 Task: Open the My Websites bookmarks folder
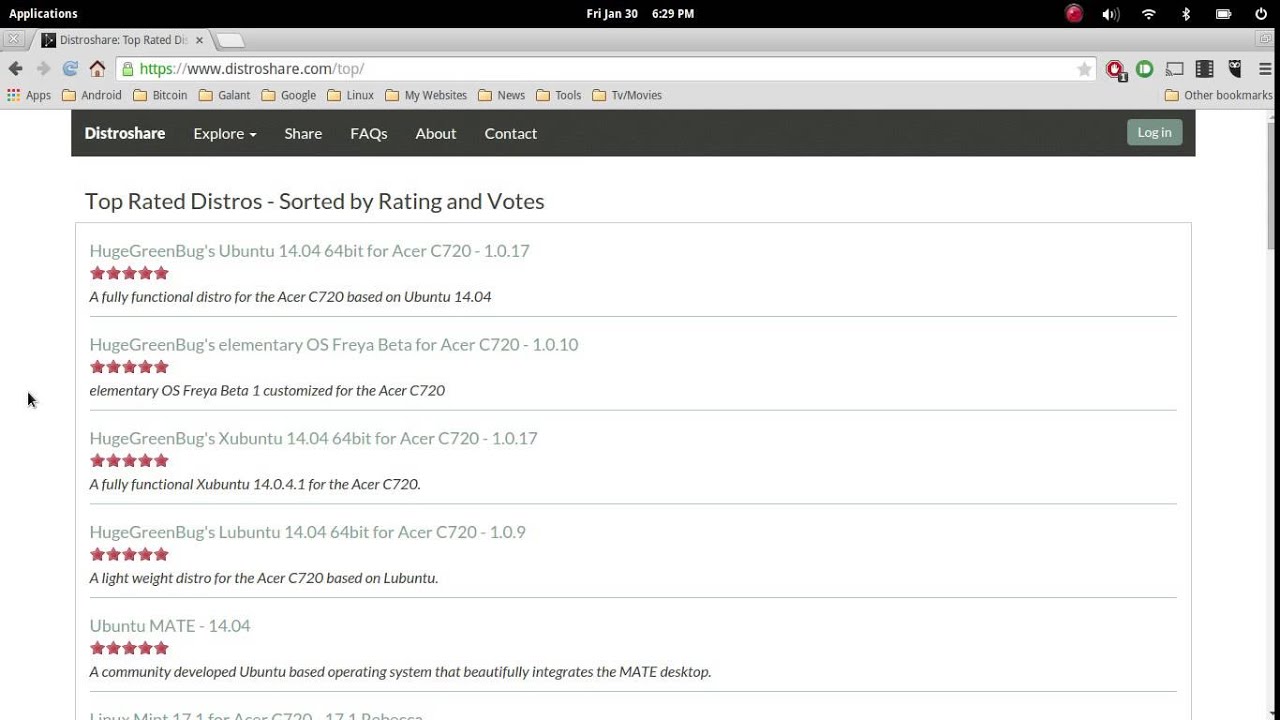pos(426,95)
